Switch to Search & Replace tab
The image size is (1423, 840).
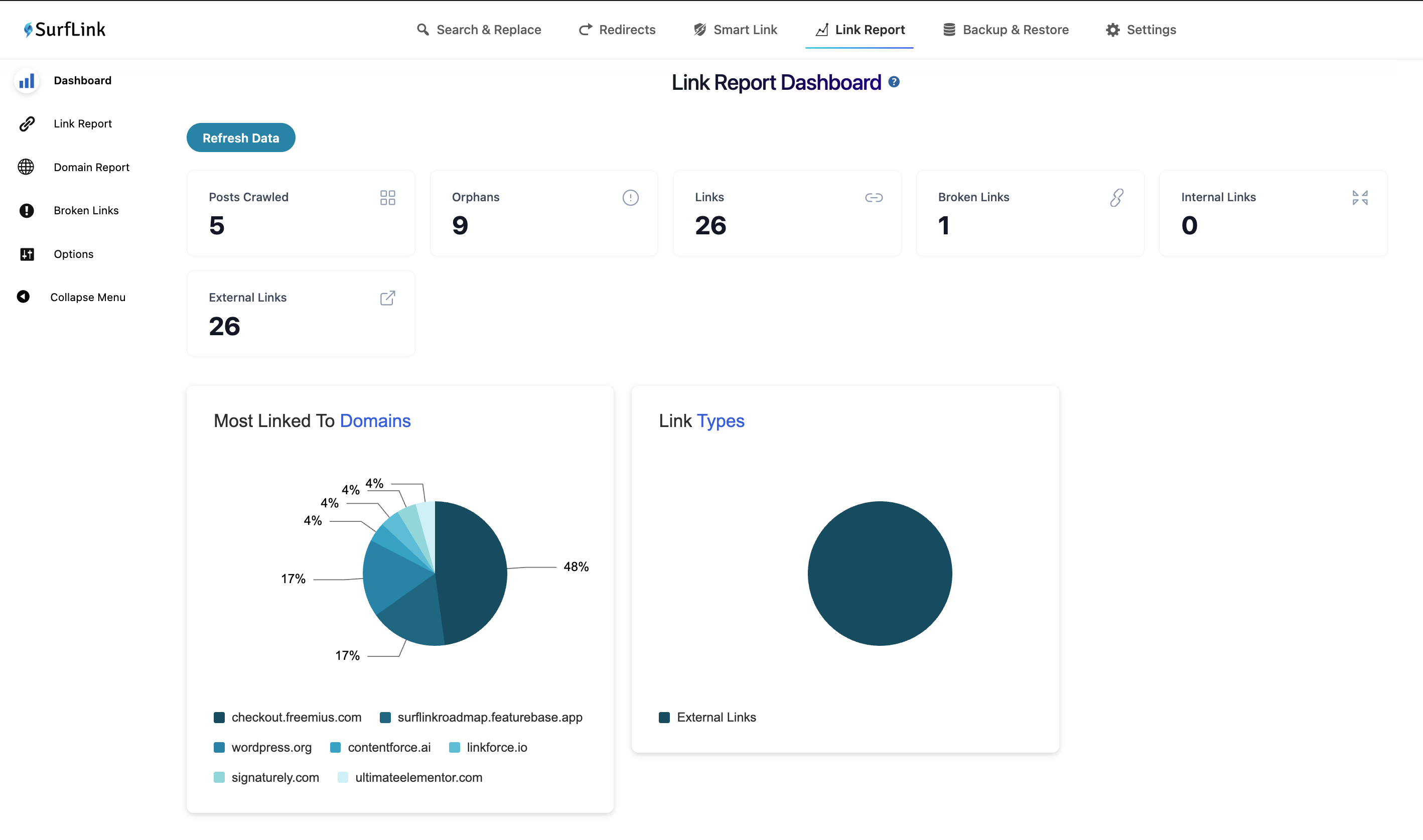pyautogui.click(x=478, y=30)
